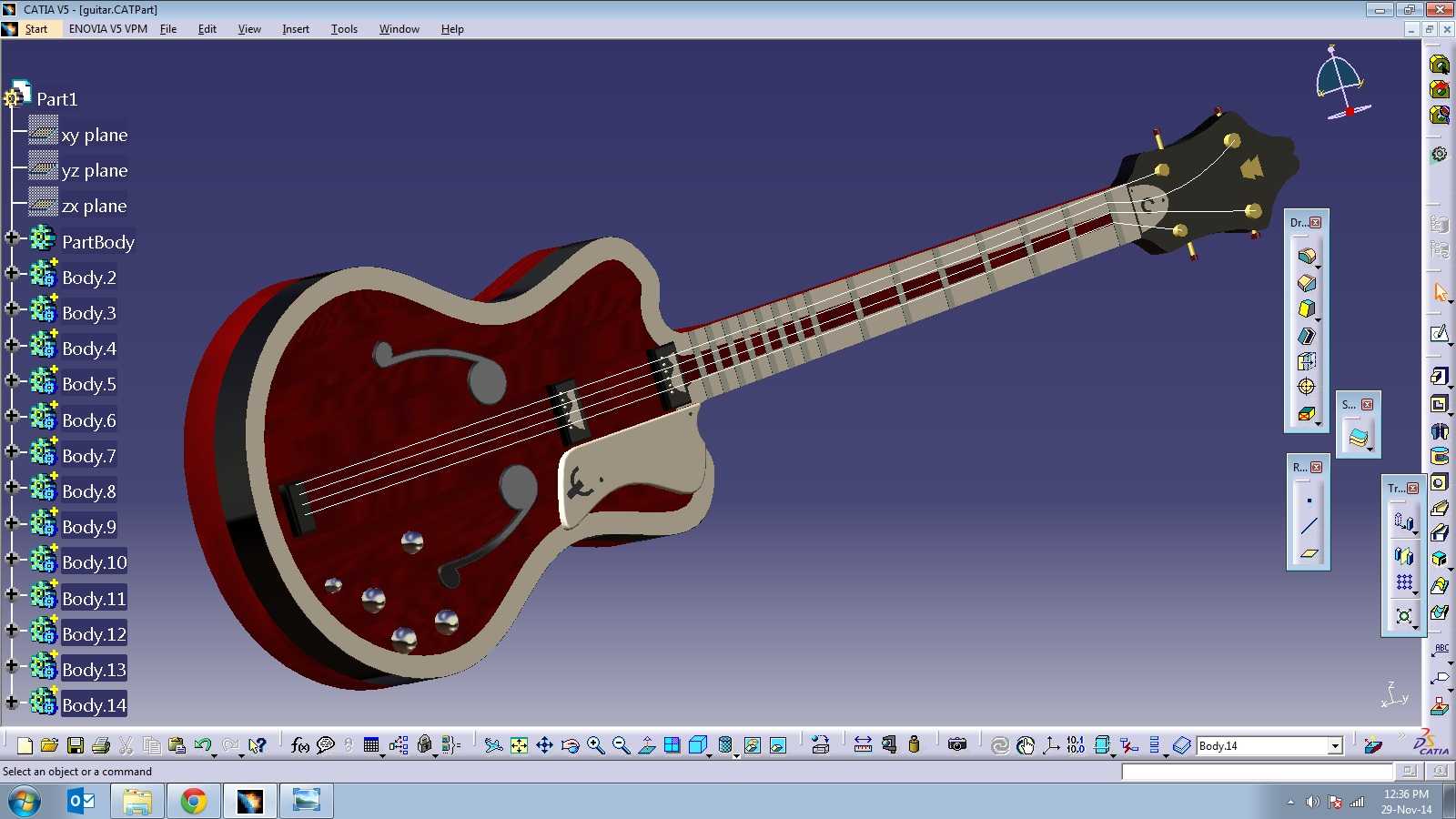Image resolution: width=1456 pixels, height=819 pixels.
Task: Open the Start menu in CATIA
Action: click(35, 29)
